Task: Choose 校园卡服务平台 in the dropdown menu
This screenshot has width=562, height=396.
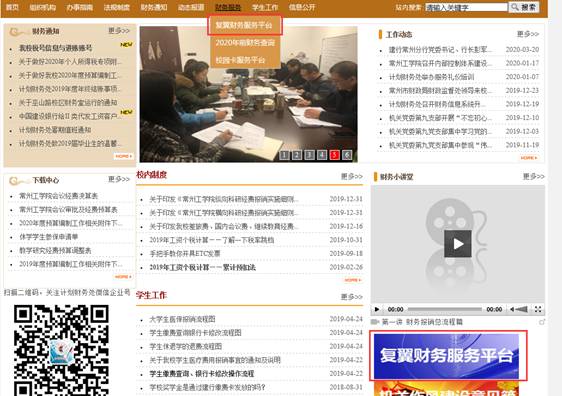Action: click(x=240, y=60)
